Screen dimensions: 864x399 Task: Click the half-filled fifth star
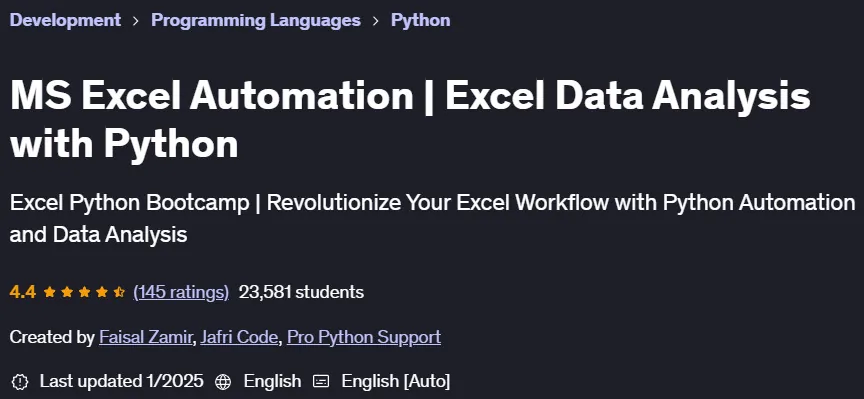(x=119, y=292)
